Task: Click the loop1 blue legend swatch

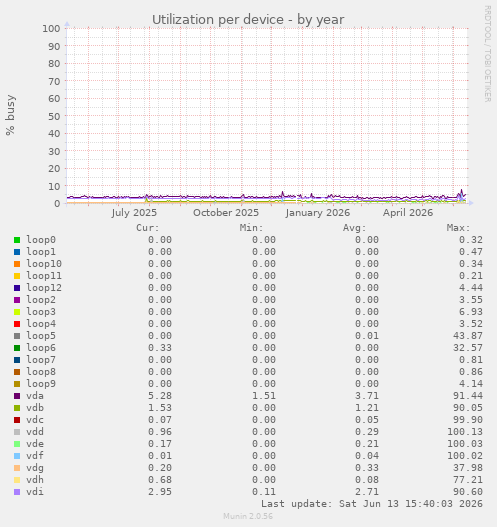Action: click(x=17, y=252)
